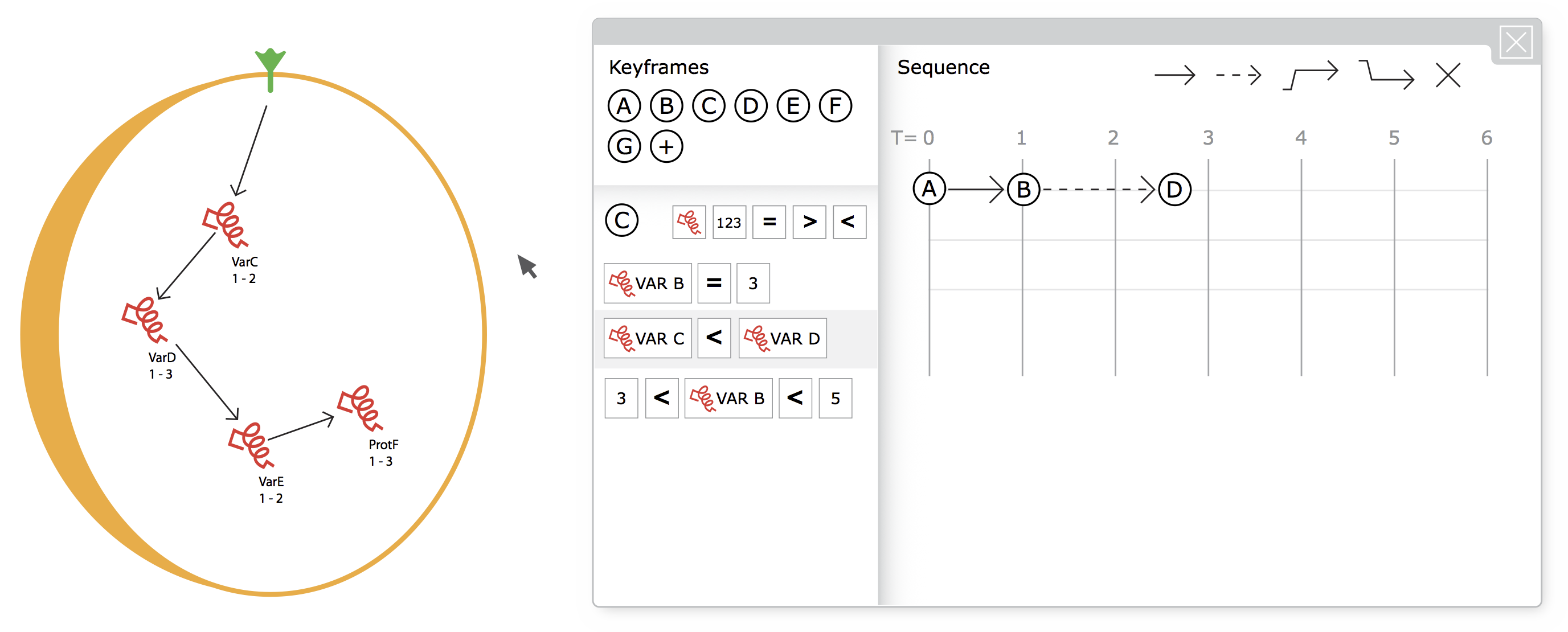Close the keyframe editor window
Screen dimensions: 1568x632
click(x=1516, y=43)
